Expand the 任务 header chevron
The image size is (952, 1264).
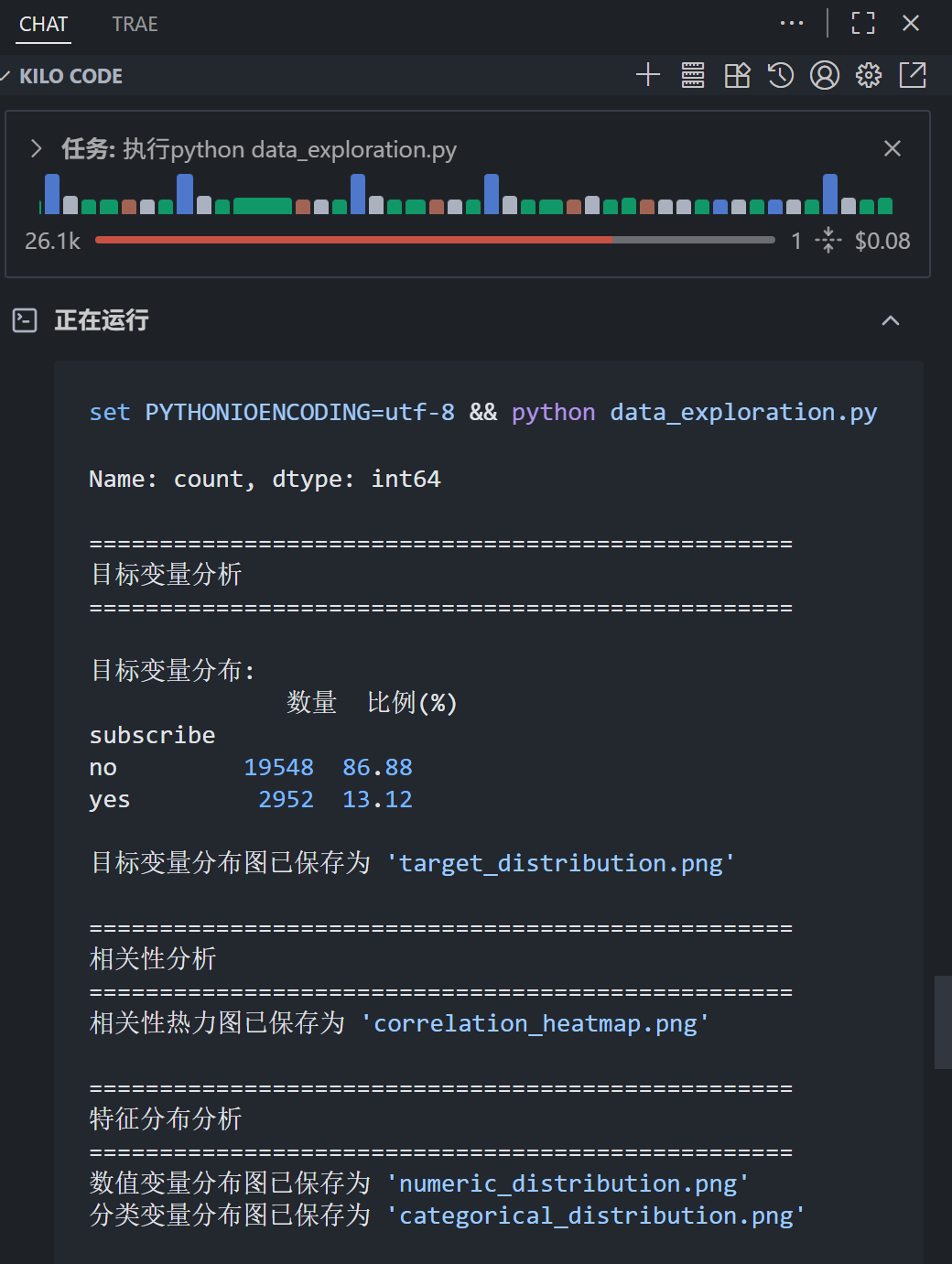coord(36,147)
